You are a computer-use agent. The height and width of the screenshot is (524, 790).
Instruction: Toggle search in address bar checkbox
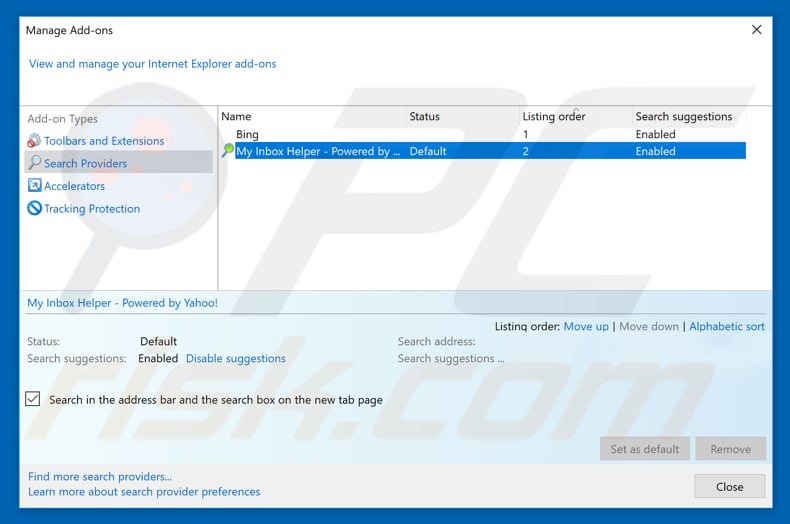[33, 399]
